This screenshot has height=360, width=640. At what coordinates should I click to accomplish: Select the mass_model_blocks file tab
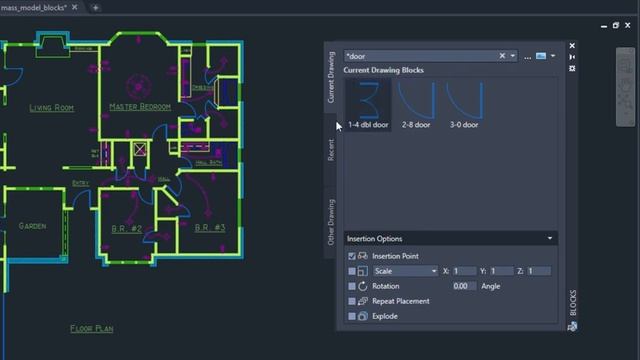34,7
